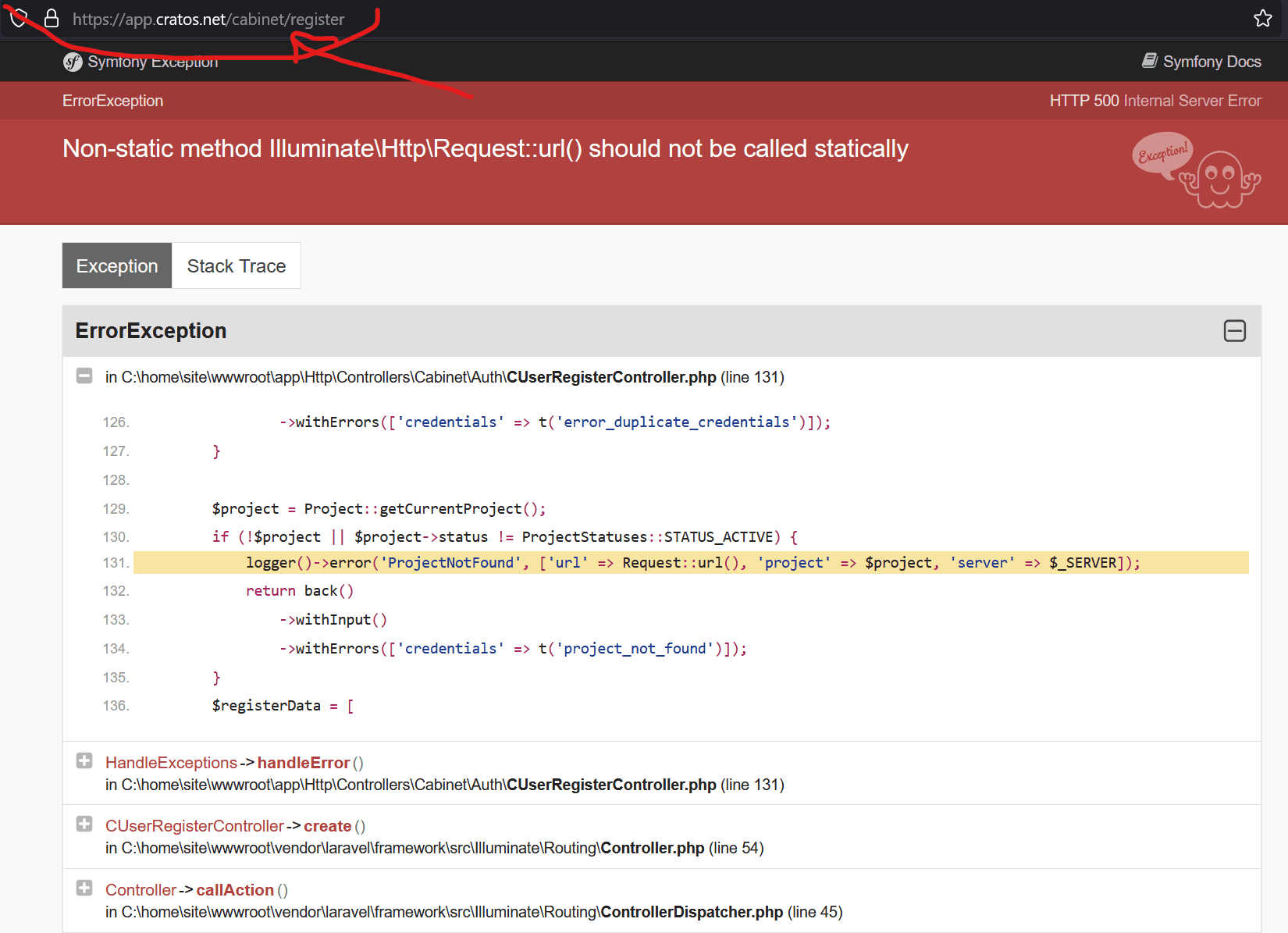Click the Non-static method error message title

485,148
